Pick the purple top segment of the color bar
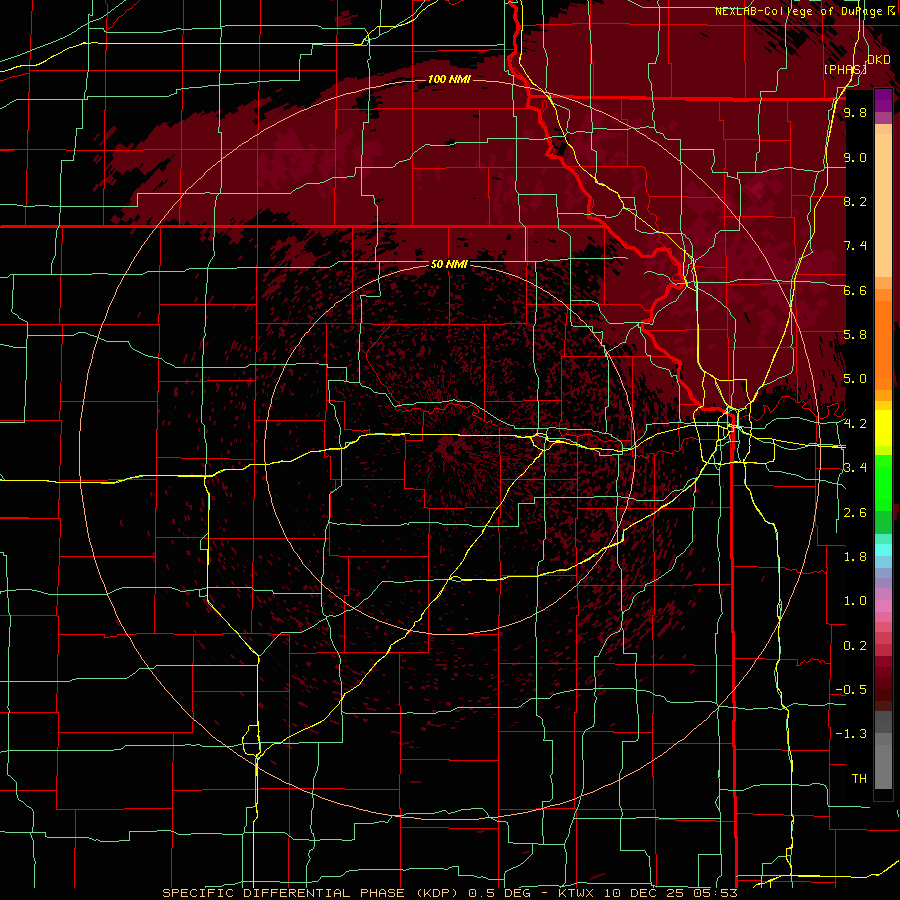 (x=883, y=101)
